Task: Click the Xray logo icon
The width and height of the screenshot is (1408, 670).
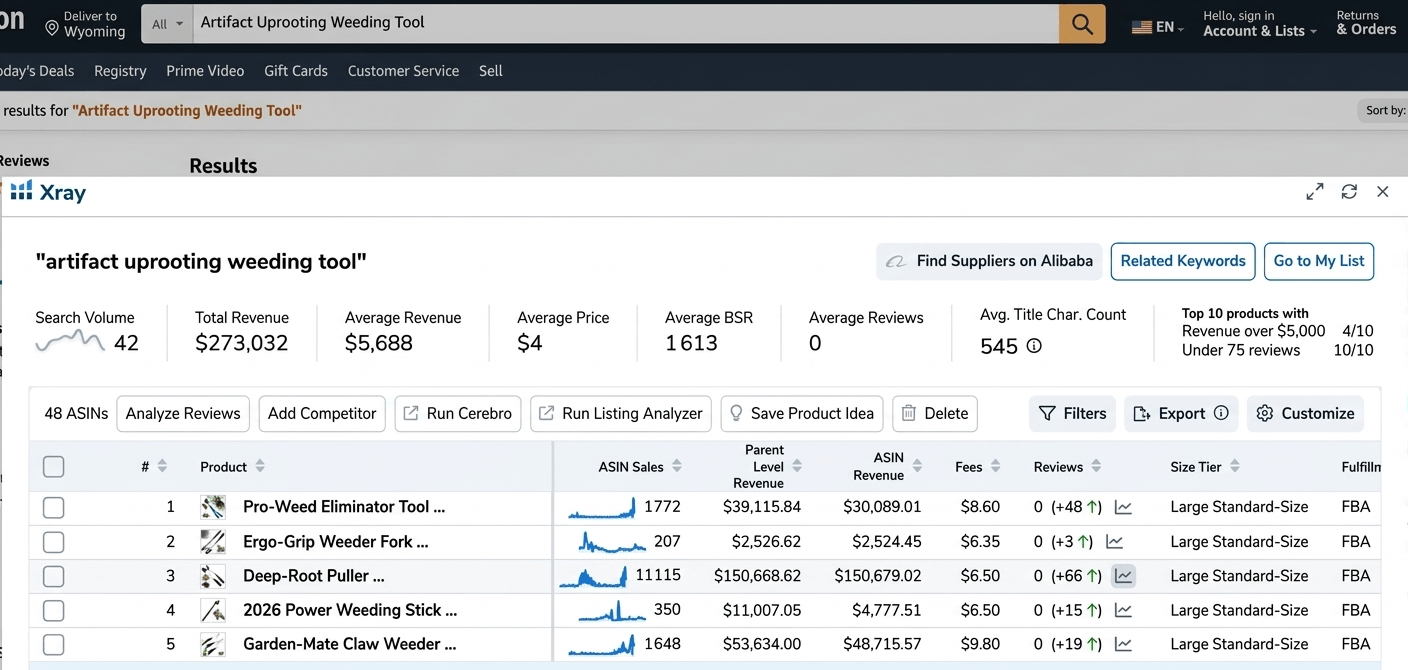Action: point(21,192)
